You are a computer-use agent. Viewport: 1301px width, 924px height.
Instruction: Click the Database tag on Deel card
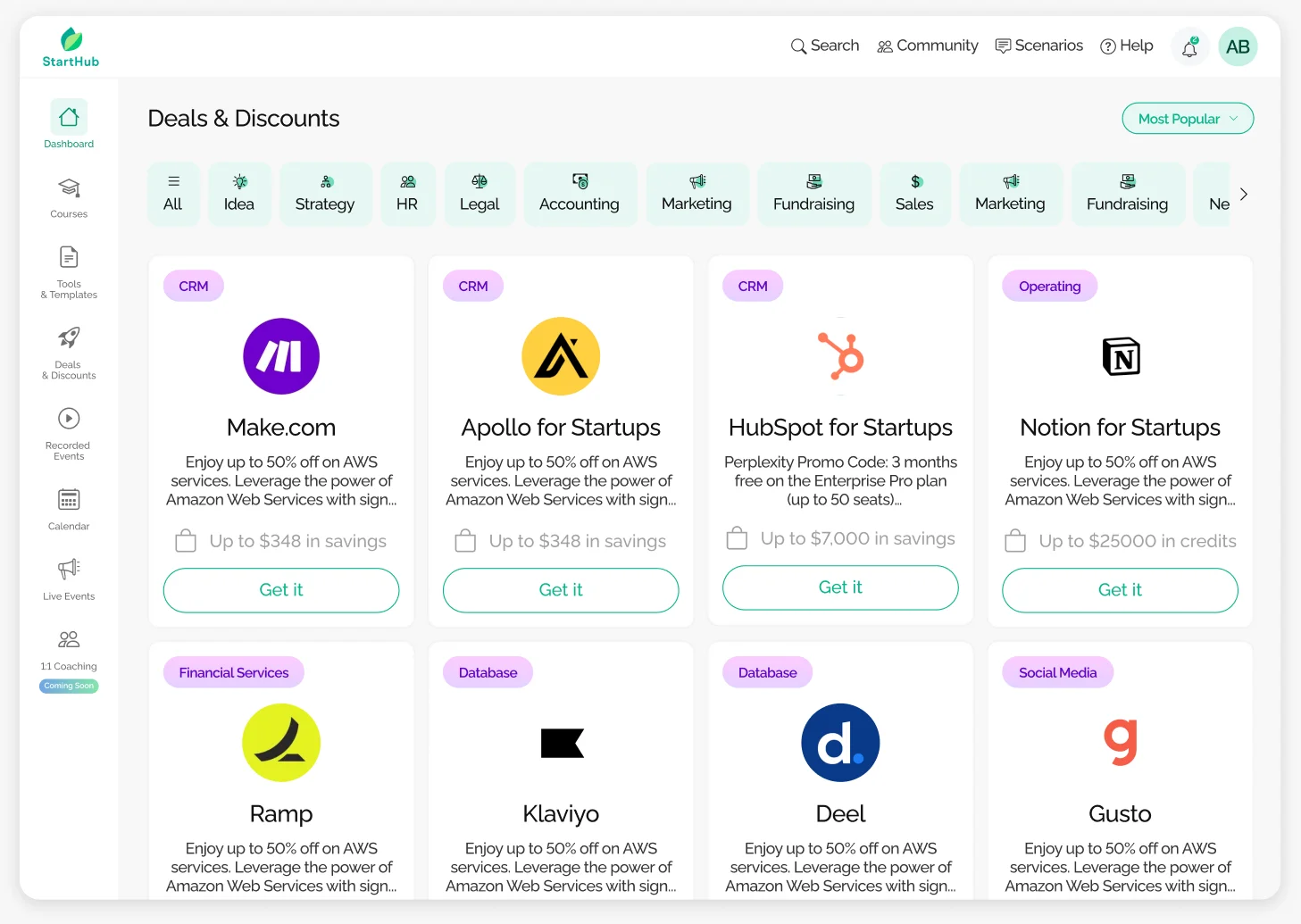click(x=768, y=672)
